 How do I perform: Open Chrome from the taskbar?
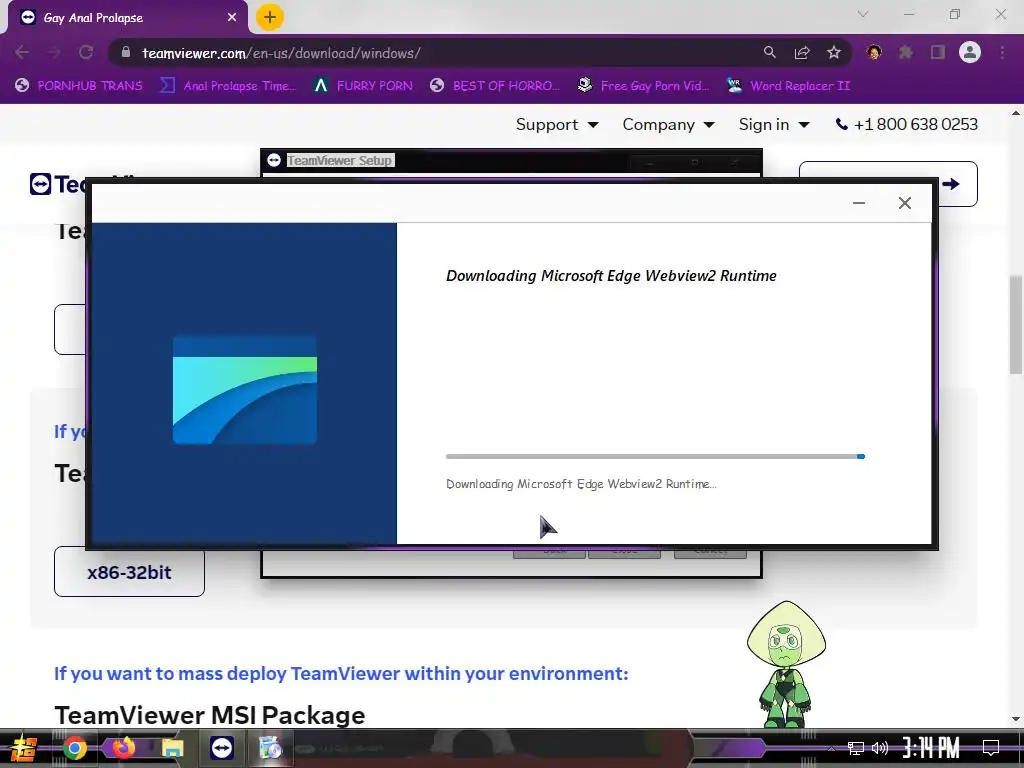click(x=75, y=748)
